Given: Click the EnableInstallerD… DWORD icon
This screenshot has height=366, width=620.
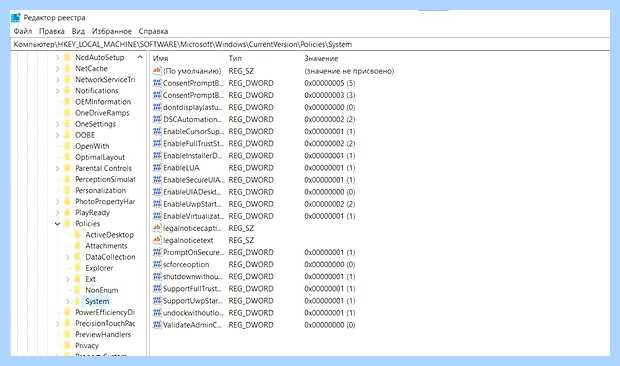Looking at the screenshot, I should [x=157, y=156].
